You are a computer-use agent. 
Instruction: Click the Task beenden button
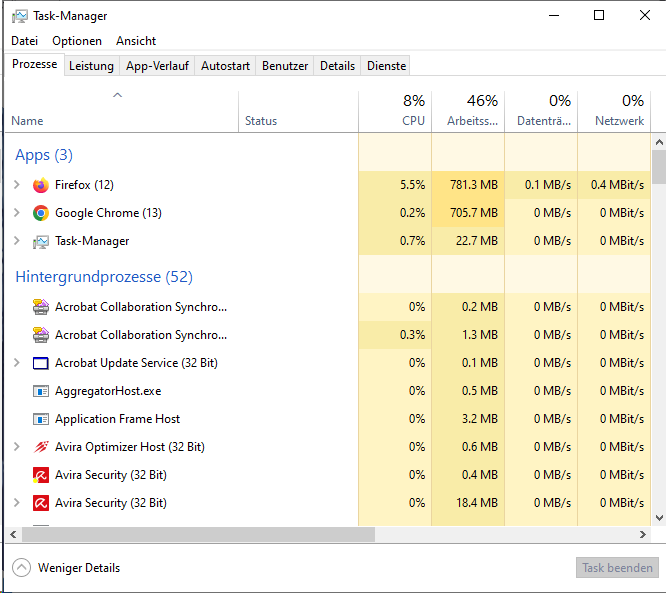pos(617,568)
